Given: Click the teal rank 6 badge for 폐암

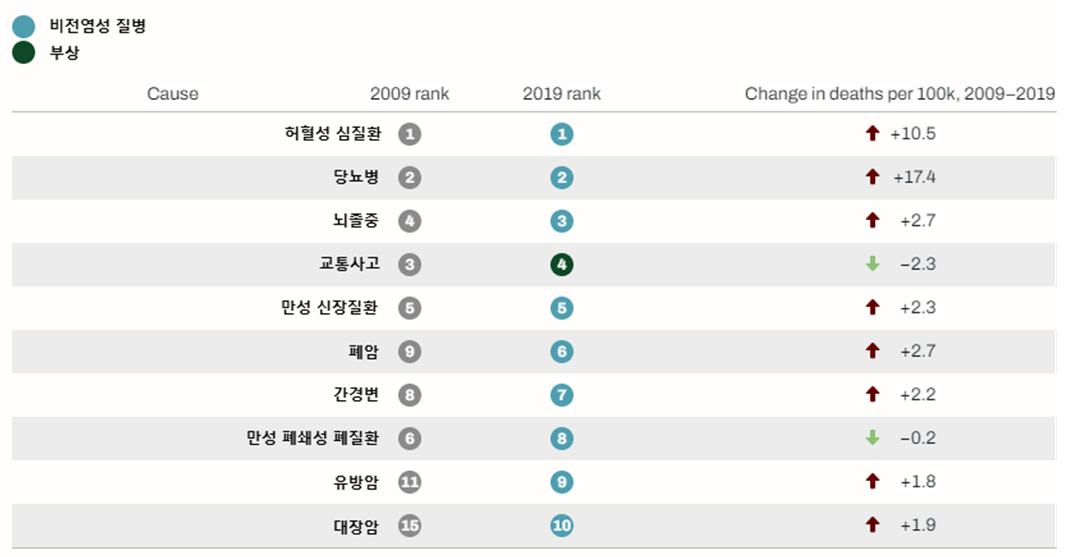Looking at the screenshot, I should tap(562, 352).
